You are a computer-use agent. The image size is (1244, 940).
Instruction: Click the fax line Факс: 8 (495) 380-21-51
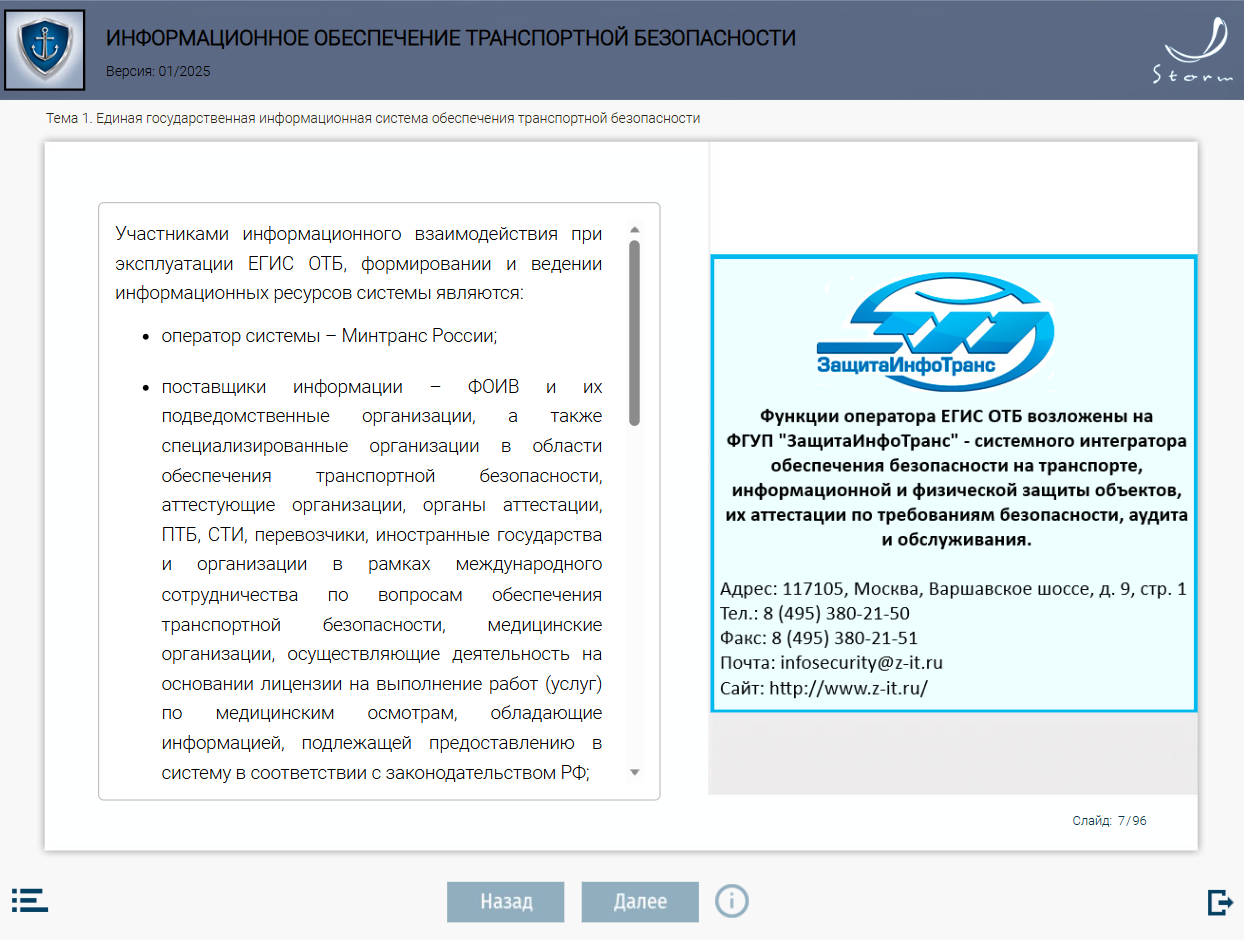click(x=819, y=638)
